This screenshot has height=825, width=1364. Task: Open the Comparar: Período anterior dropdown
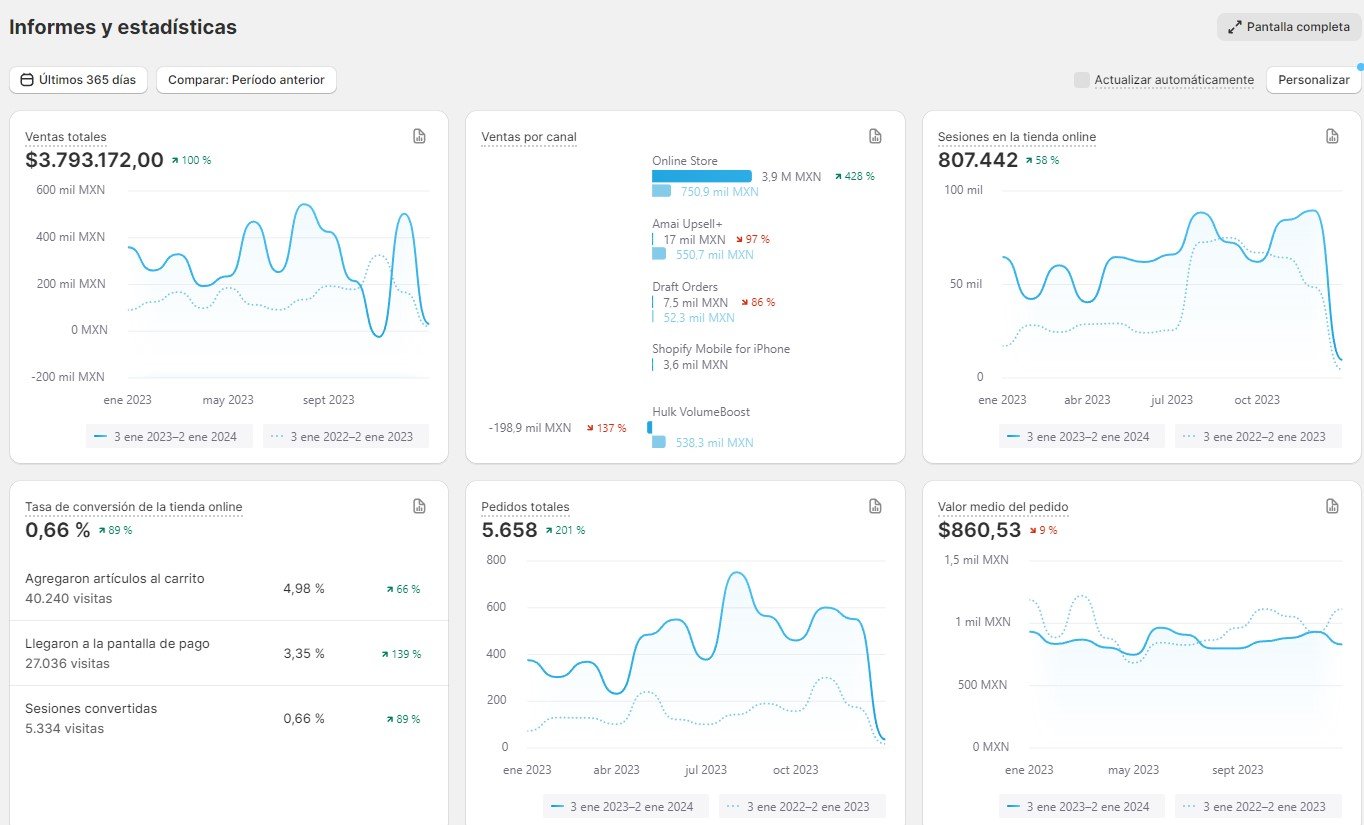pos(246,80)
